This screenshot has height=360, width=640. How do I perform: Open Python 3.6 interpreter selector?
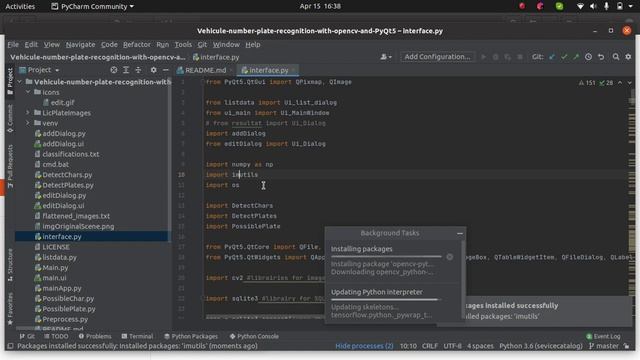[x=541, y=346]
